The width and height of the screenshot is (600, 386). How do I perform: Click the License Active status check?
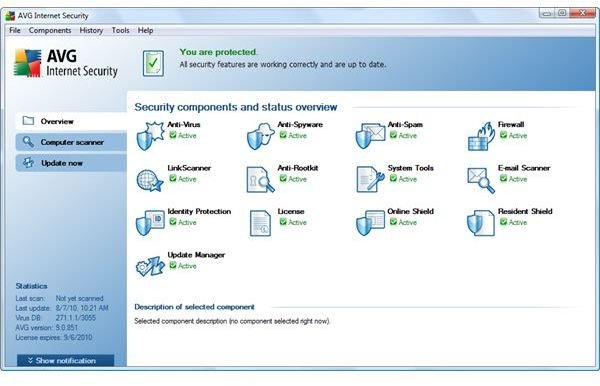pos(283,222)
